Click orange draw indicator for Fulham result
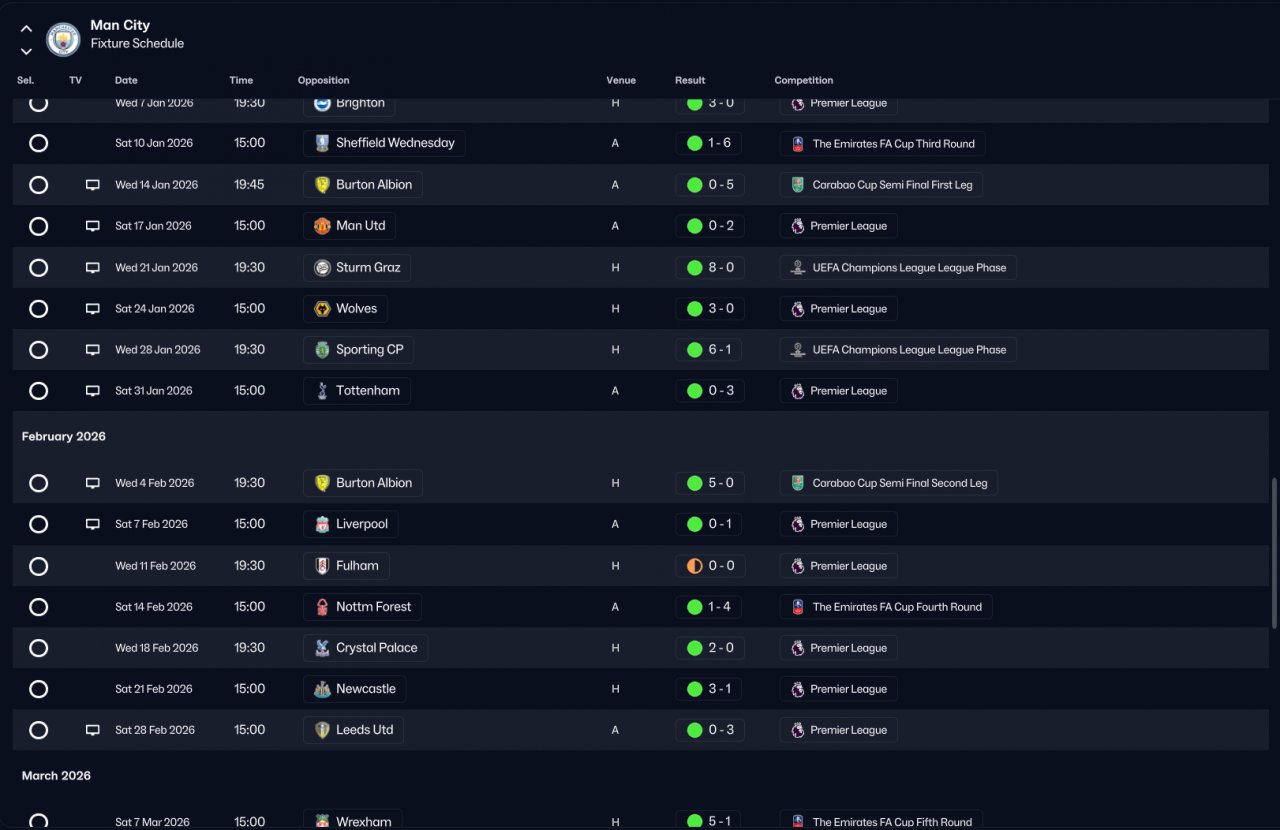This screenshot has width=1280, height=830. pyautogui.click(x=694, y=566)
